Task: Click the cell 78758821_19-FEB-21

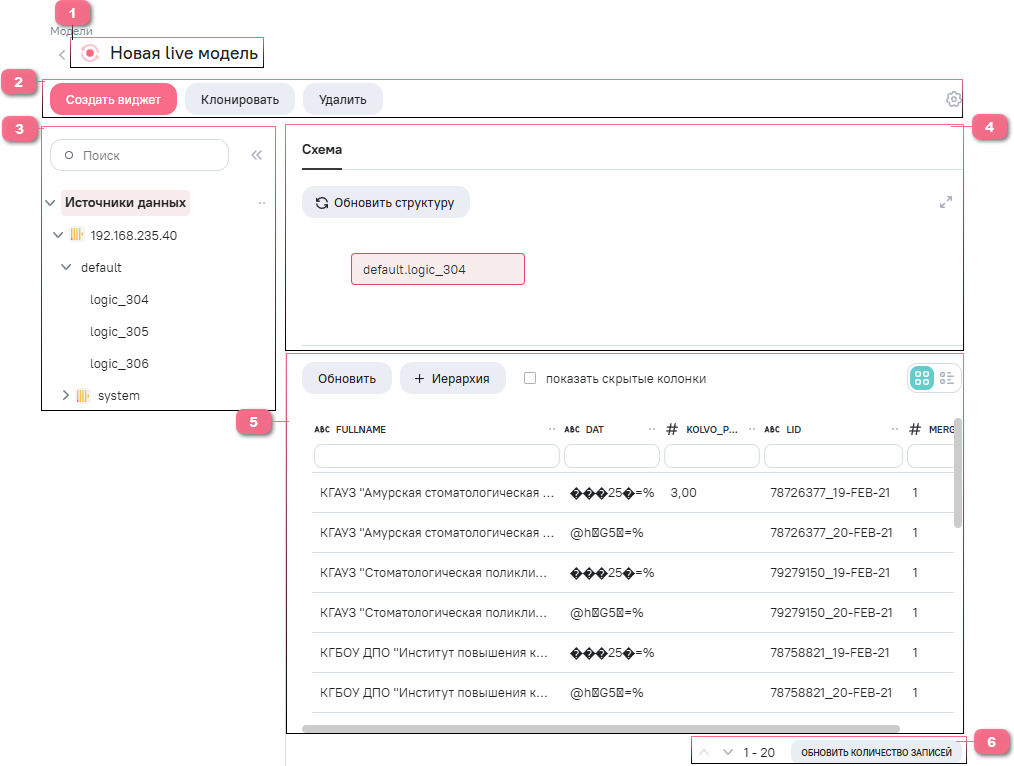Action: point(830,652)
